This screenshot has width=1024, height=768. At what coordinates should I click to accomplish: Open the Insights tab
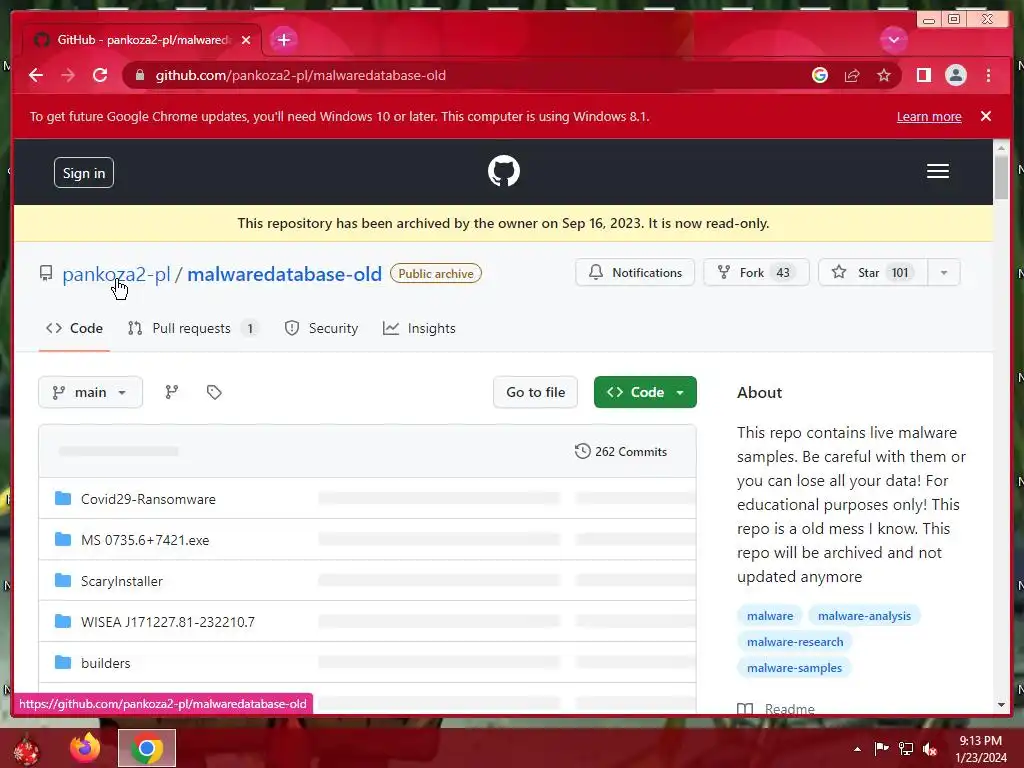coord(419,328)
